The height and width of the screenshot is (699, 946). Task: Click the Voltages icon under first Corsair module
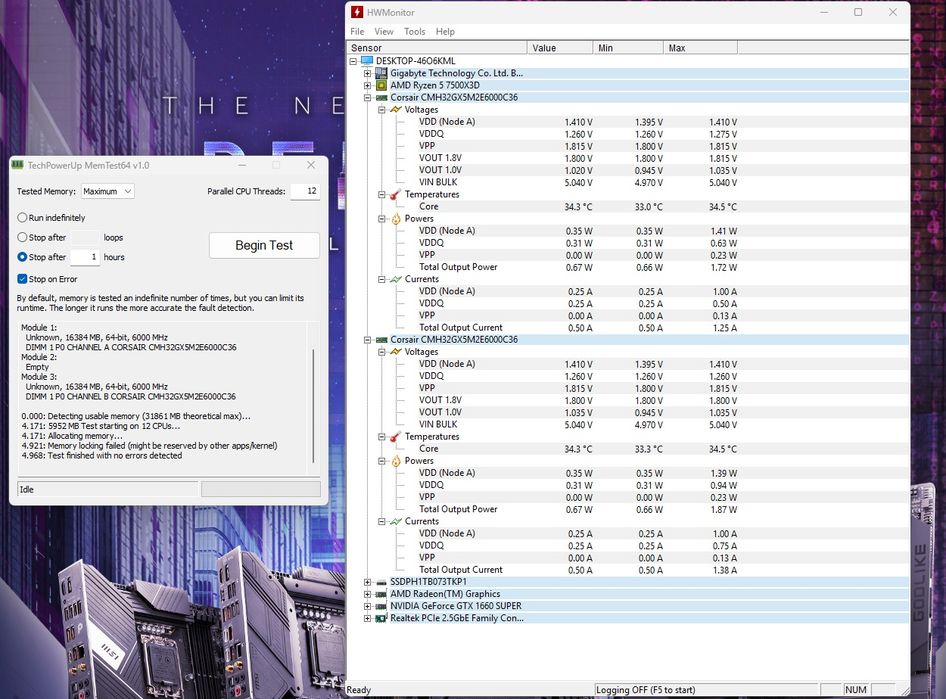396,110
